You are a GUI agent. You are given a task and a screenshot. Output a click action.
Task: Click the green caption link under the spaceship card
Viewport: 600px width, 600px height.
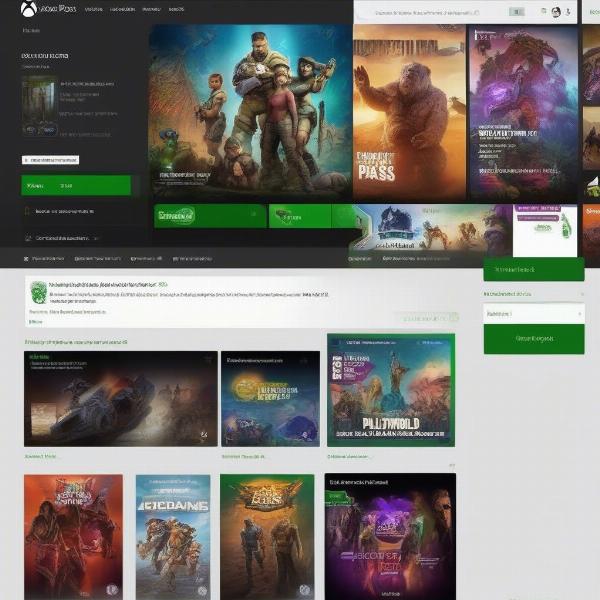click(x=41, y=456)
